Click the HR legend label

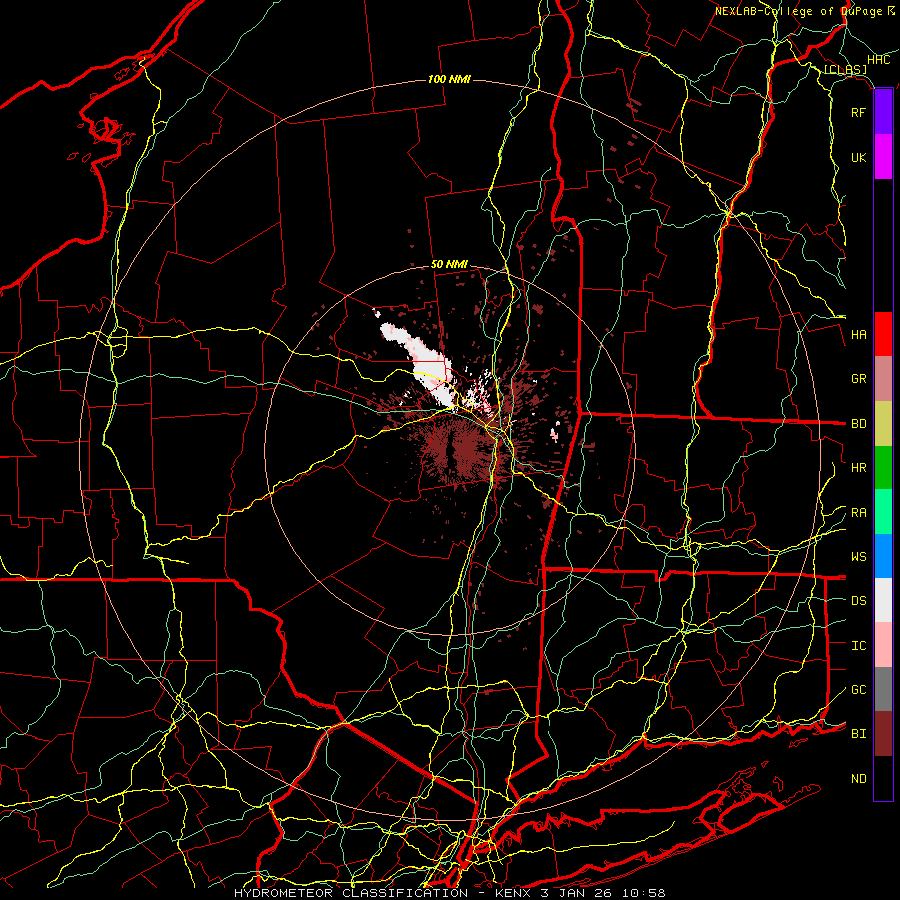coord(859,468)
